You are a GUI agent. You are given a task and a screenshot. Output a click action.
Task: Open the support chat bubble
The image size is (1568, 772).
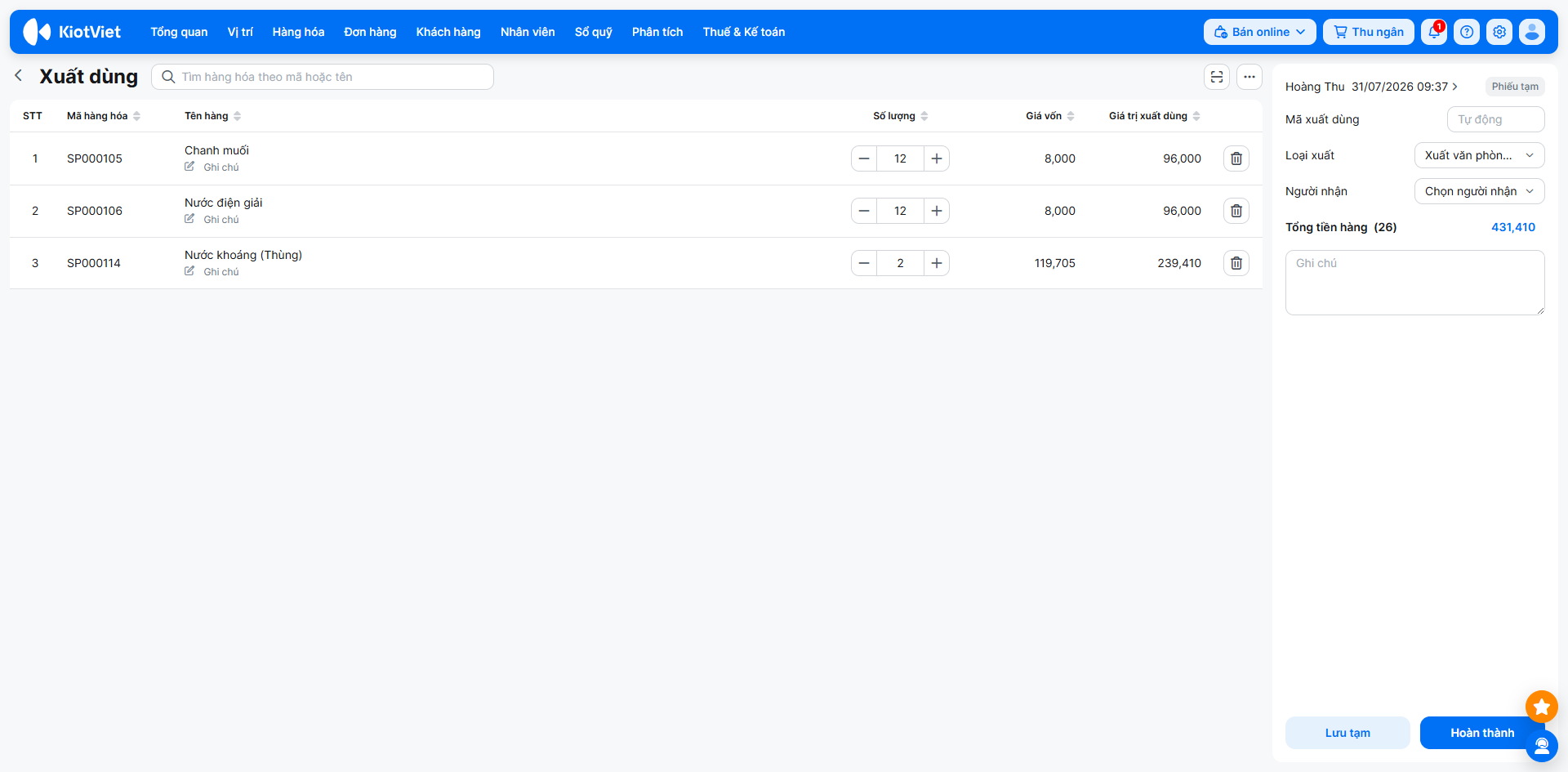click(1542, 745)
